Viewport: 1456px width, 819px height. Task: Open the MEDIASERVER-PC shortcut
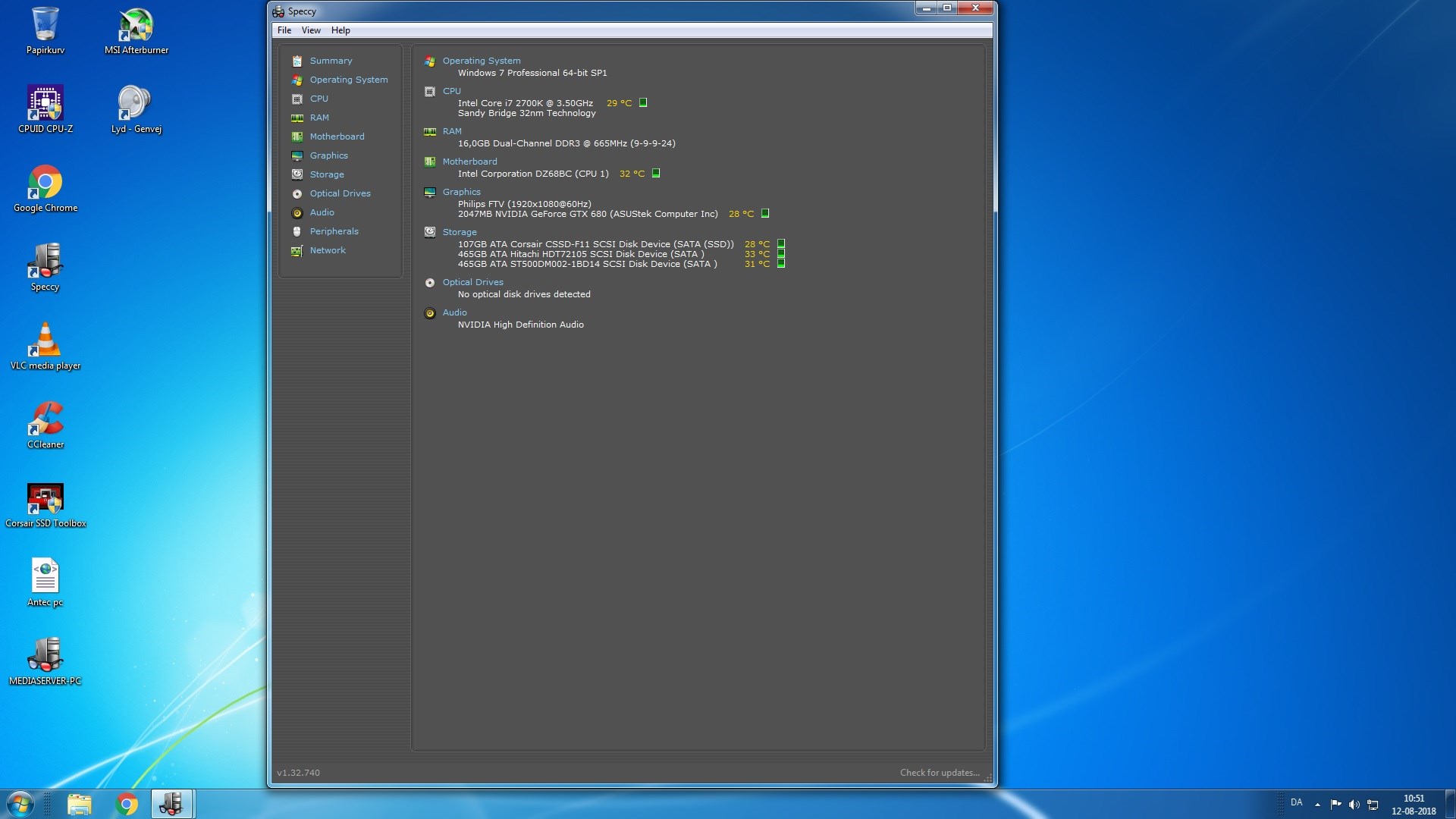click(x=45, y=662)
